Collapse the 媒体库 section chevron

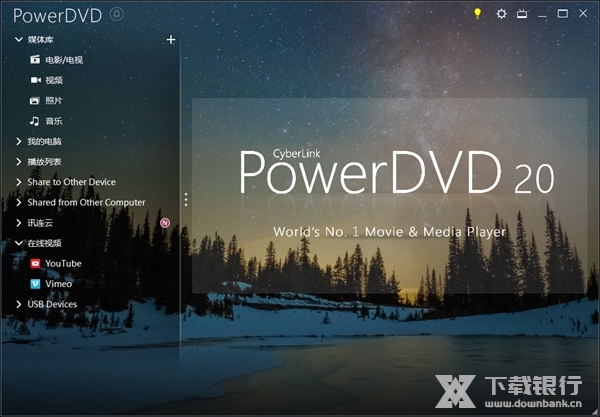coord(18,39)
